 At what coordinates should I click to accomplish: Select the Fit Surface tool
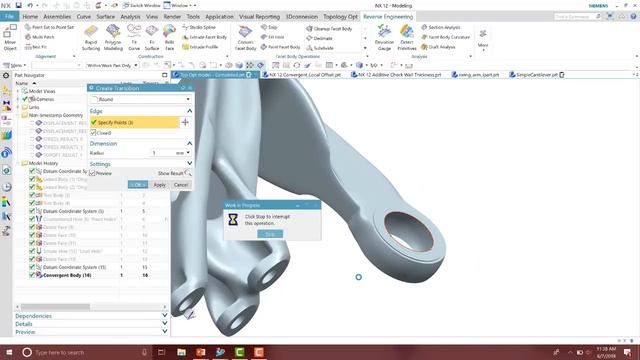point(152,38)
